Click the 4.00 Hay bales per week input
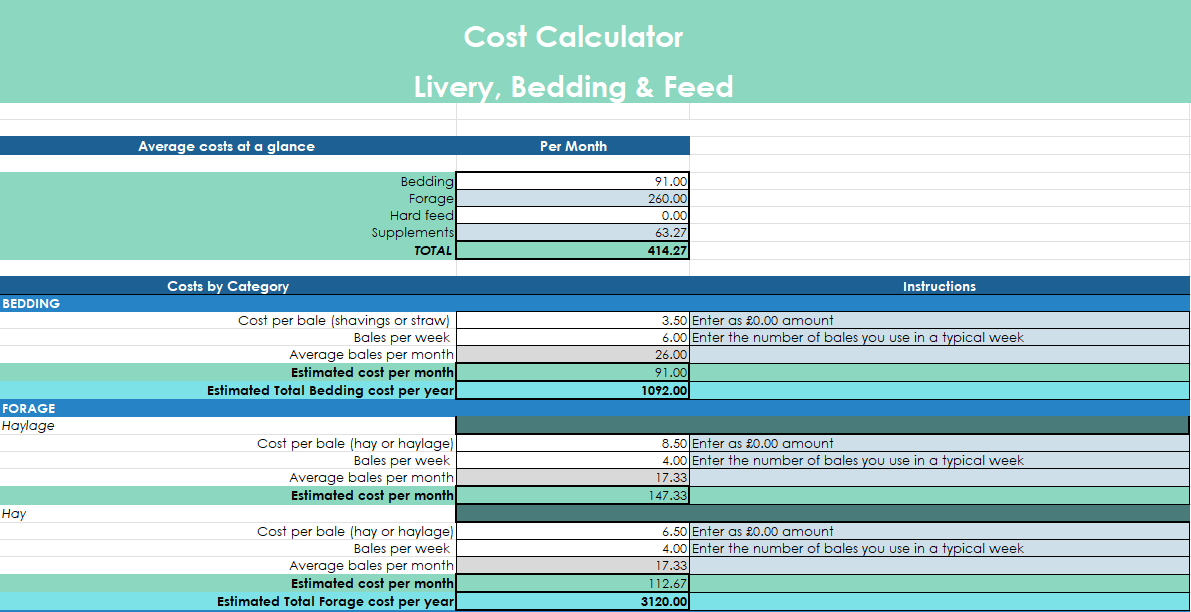 573,548
